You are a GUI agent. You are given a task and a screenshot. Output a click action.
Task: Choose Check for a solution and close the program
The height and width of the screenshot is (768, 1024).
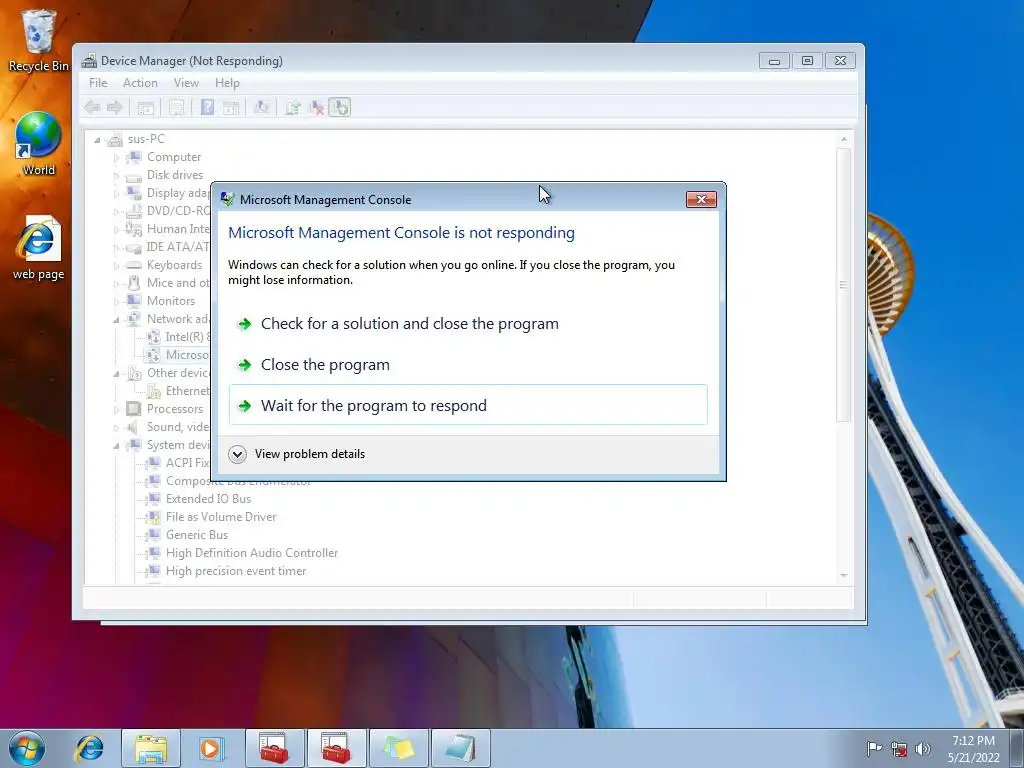468,324
